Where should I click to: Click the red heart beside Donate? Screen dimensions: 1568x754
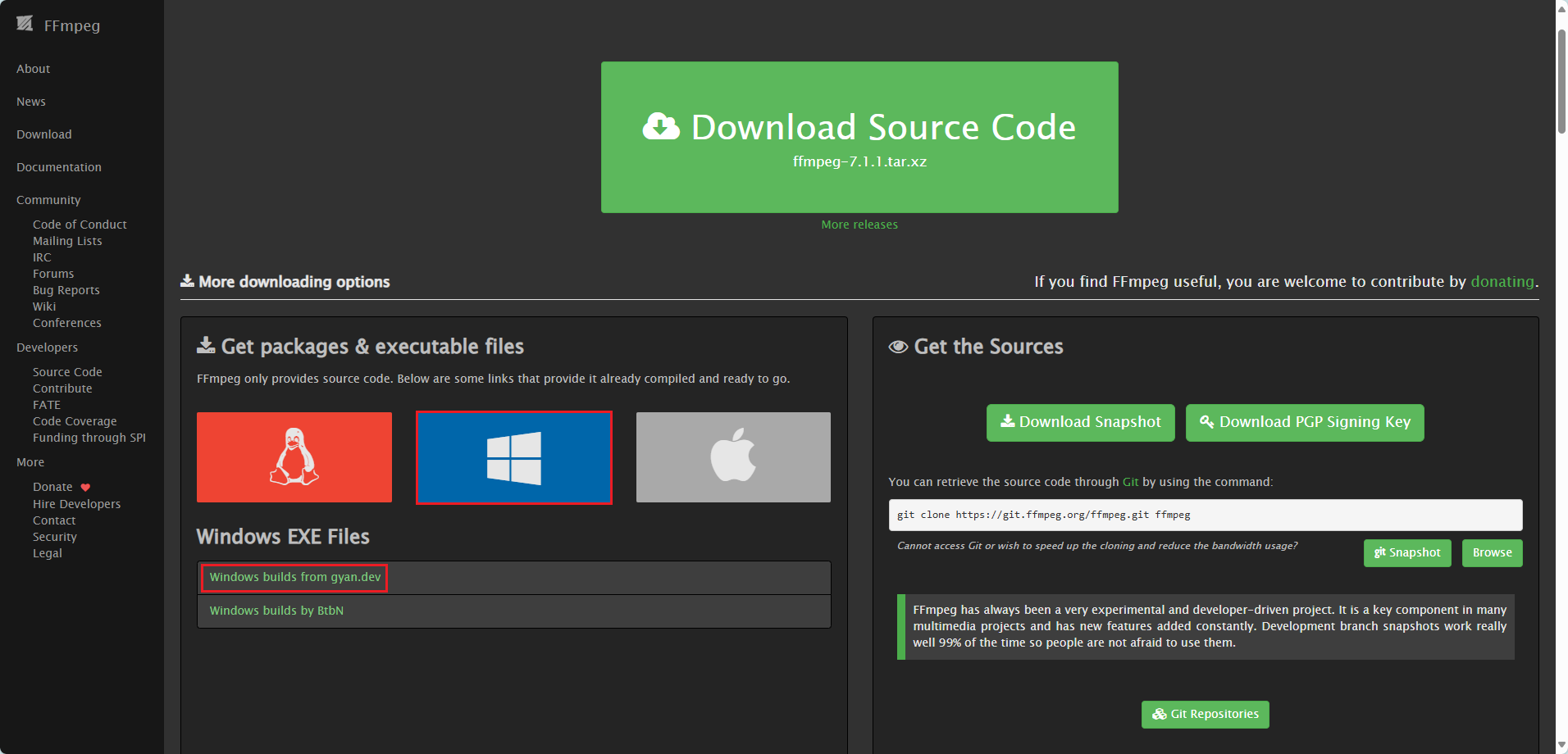coord(85,488)
